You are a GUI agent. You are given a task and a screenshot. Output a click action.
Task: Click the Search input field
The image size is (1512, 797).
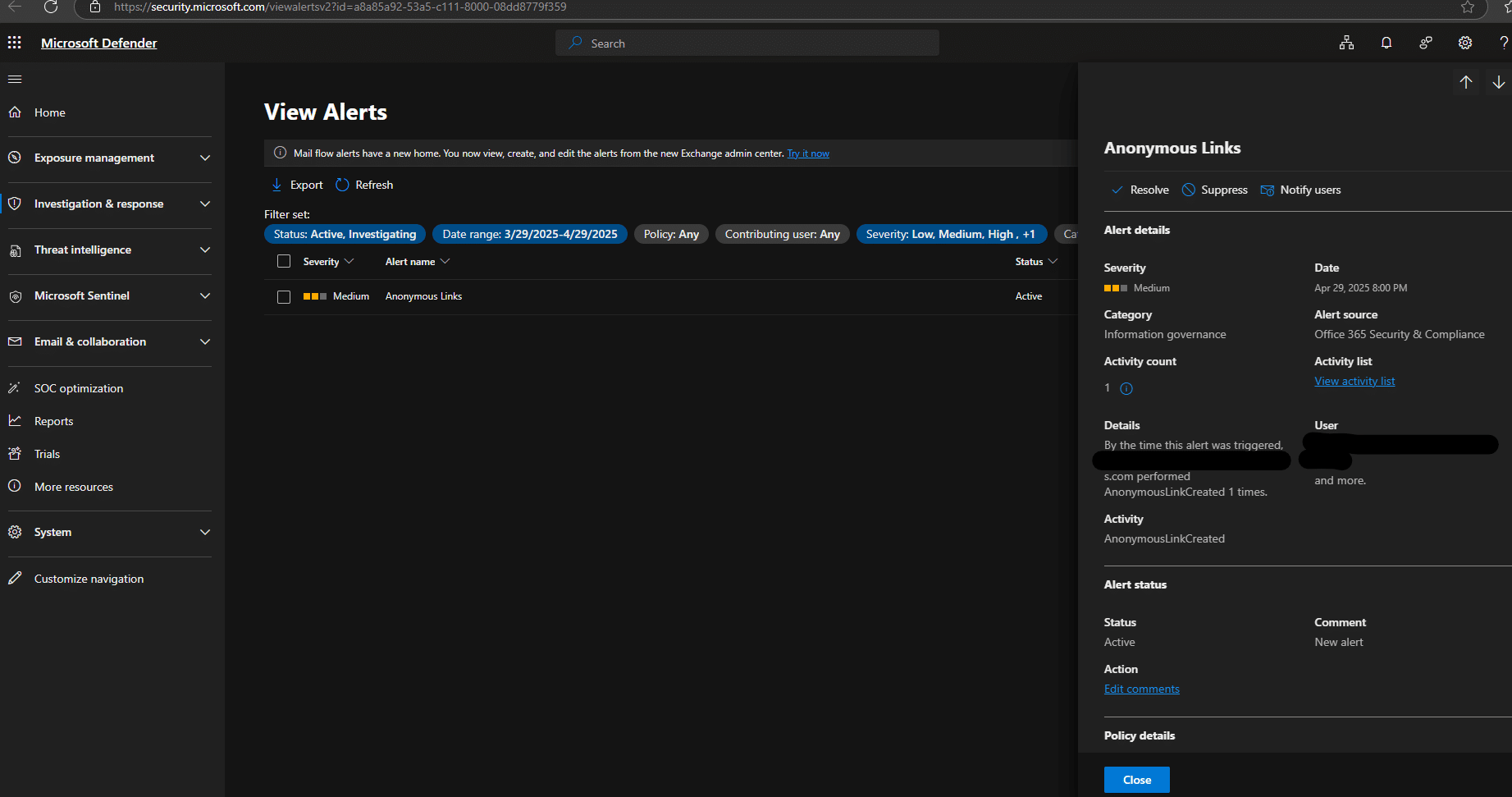[747, 43]
